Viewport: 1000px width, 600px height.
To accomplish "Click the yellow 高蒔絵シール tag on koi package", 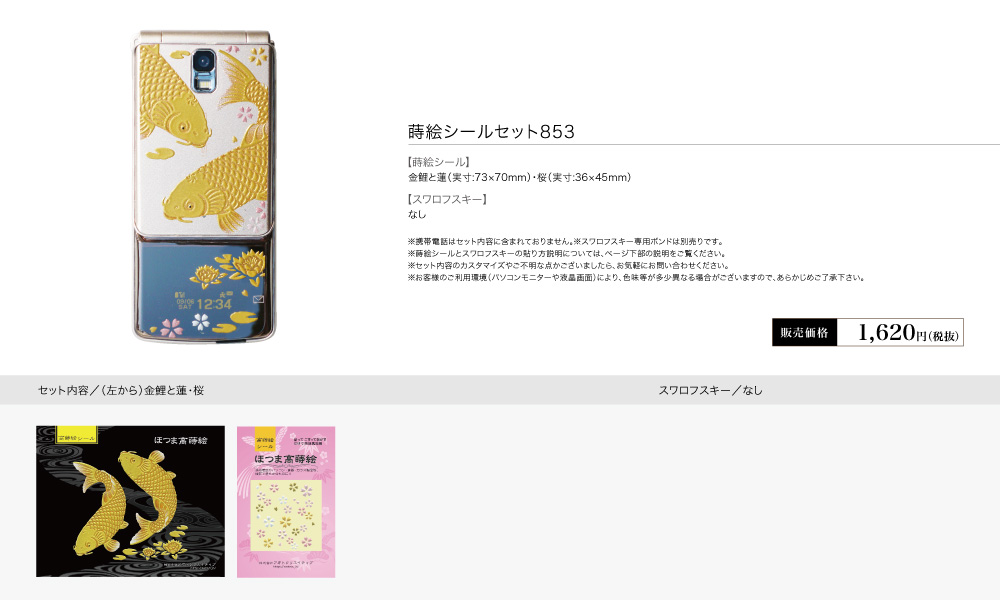I will click(x=77, y=436).
